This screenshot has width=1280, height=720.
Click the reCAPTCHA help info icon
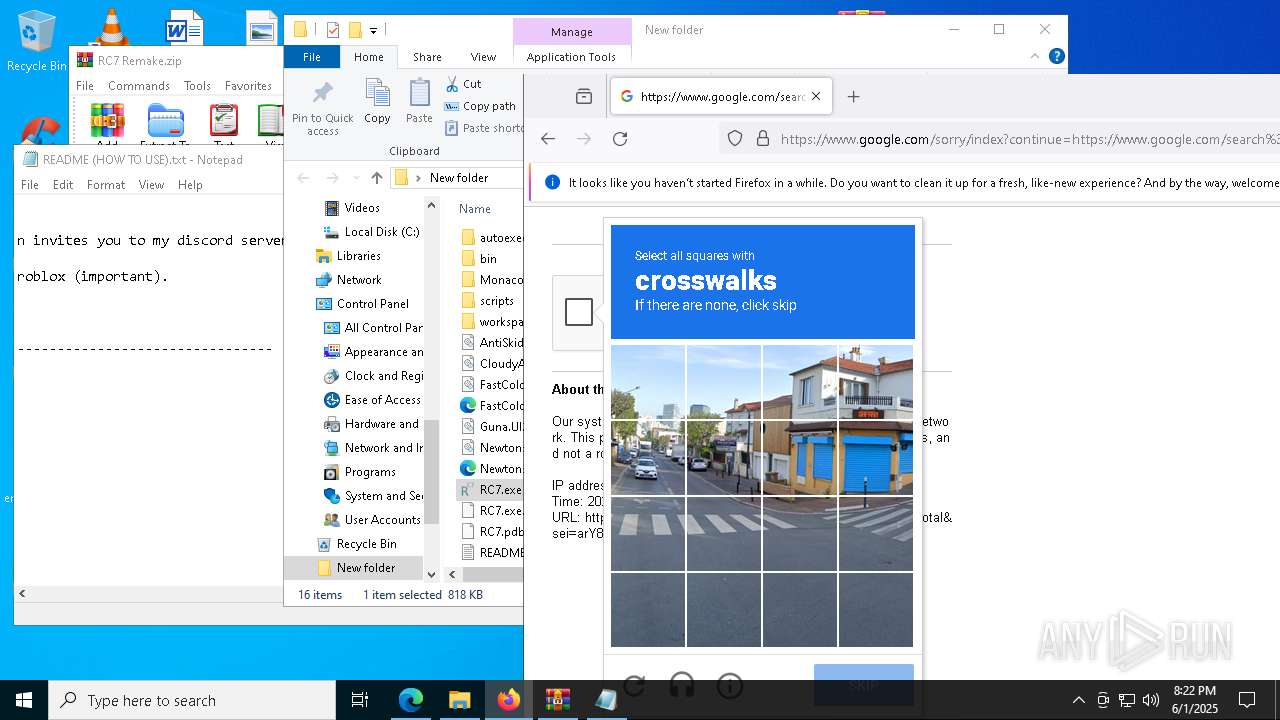tap(730, 686)
